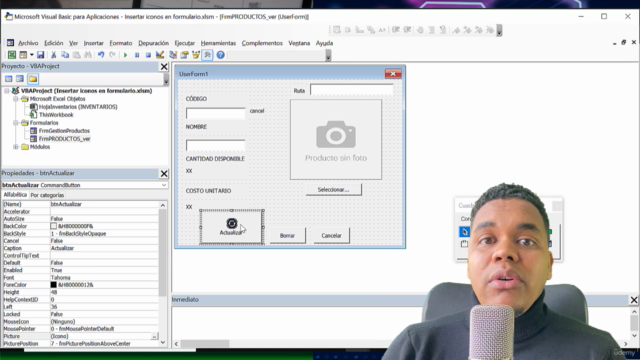This screenshot has height=360, width=640.
Task: Click the Paste toolbar icon
Action: 76,55
